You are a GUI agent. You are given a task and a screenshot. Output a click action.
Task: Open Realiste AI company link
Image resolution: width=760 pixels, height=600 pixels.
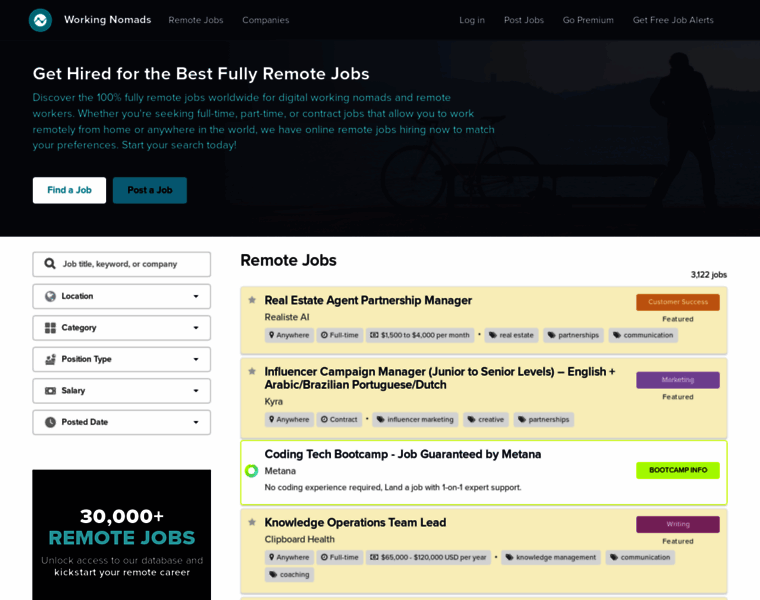pos(287,317)
